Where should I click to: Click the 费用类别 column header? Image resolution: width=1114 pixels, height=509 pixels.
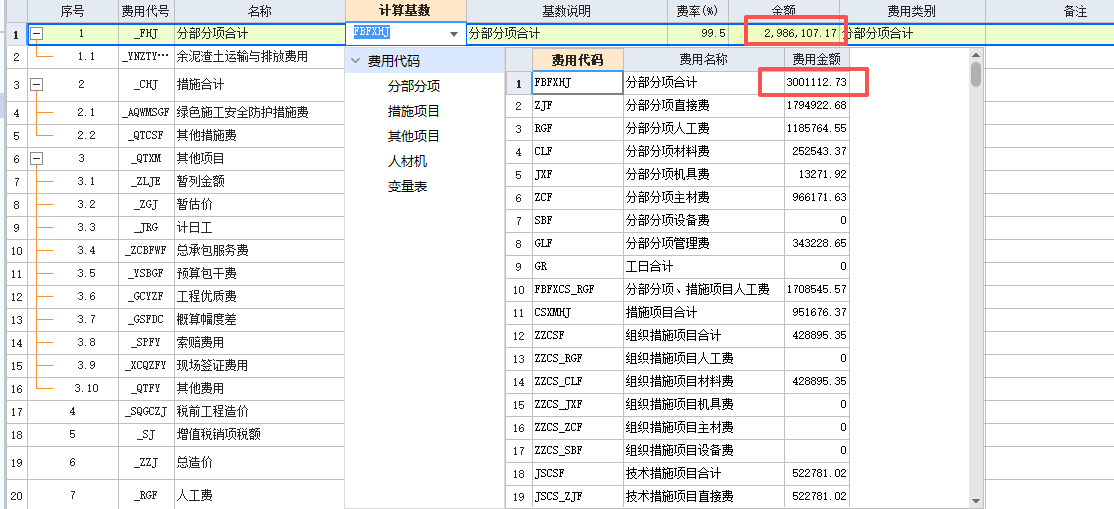tap(912, 11)
